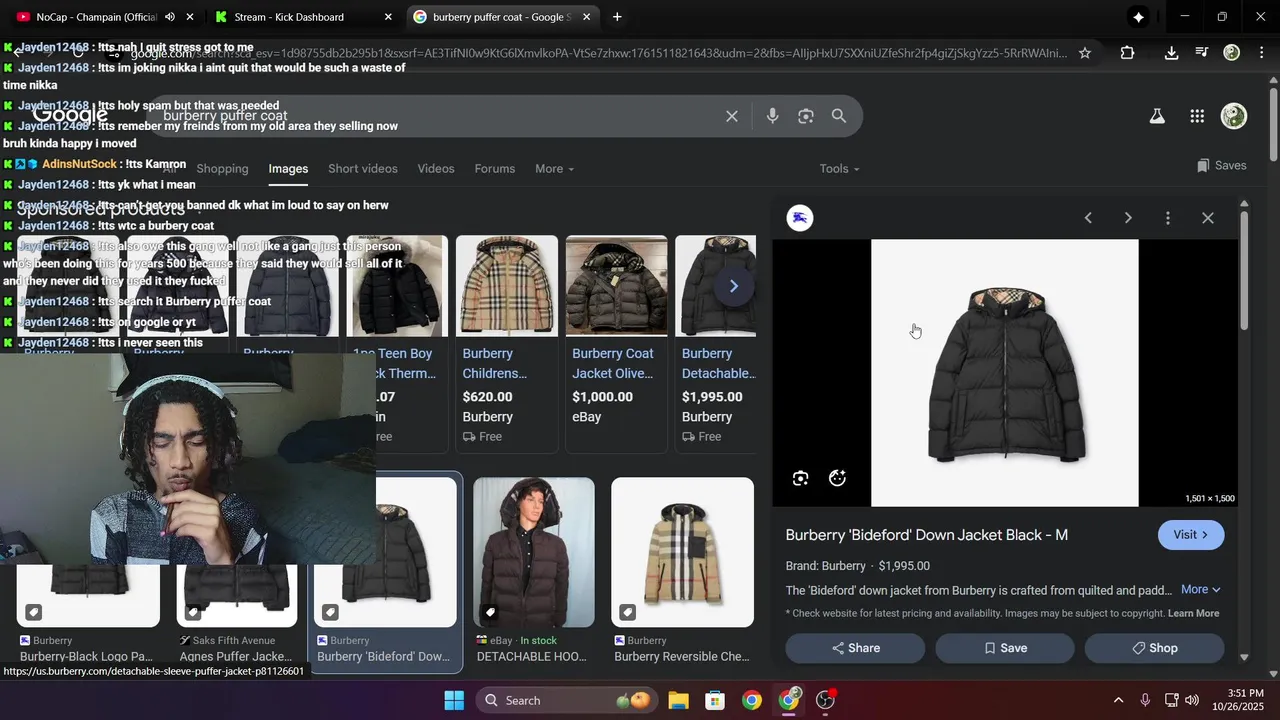Close the Kick Dashboard tab

coord(388,17)
